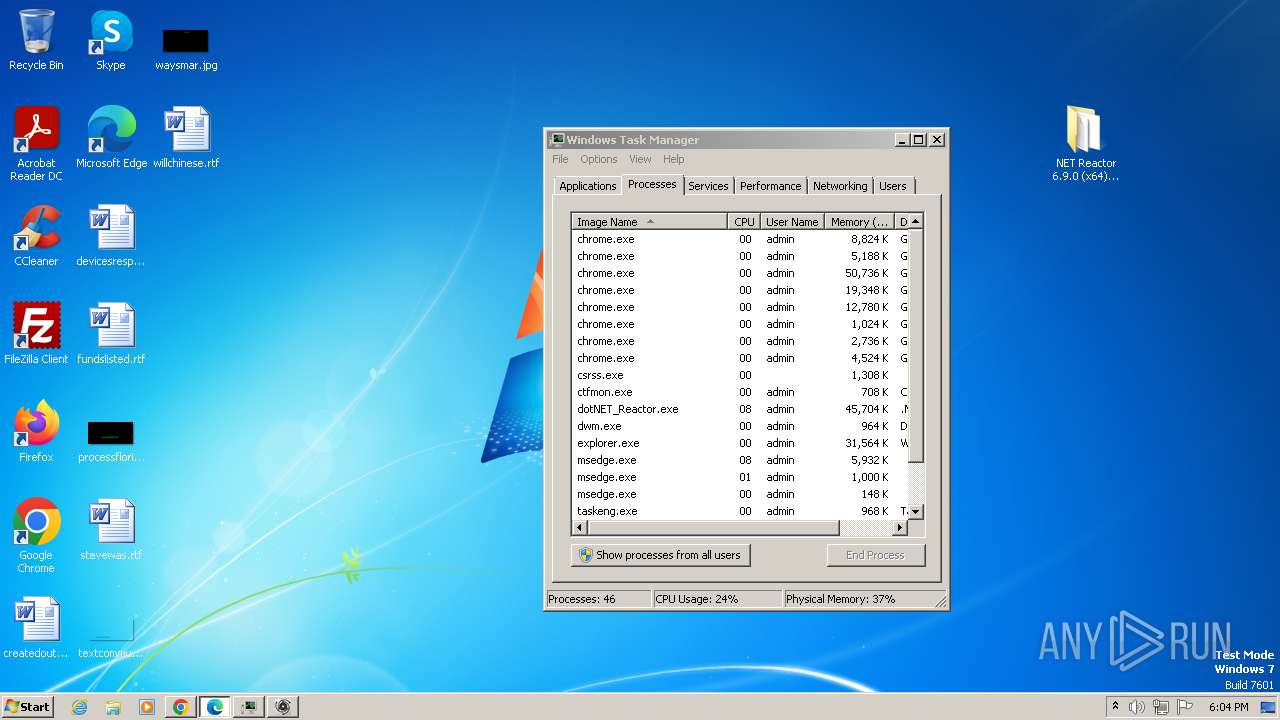
Task: Open CCleaner desktop shortcut
Action: tap(36, 236)
